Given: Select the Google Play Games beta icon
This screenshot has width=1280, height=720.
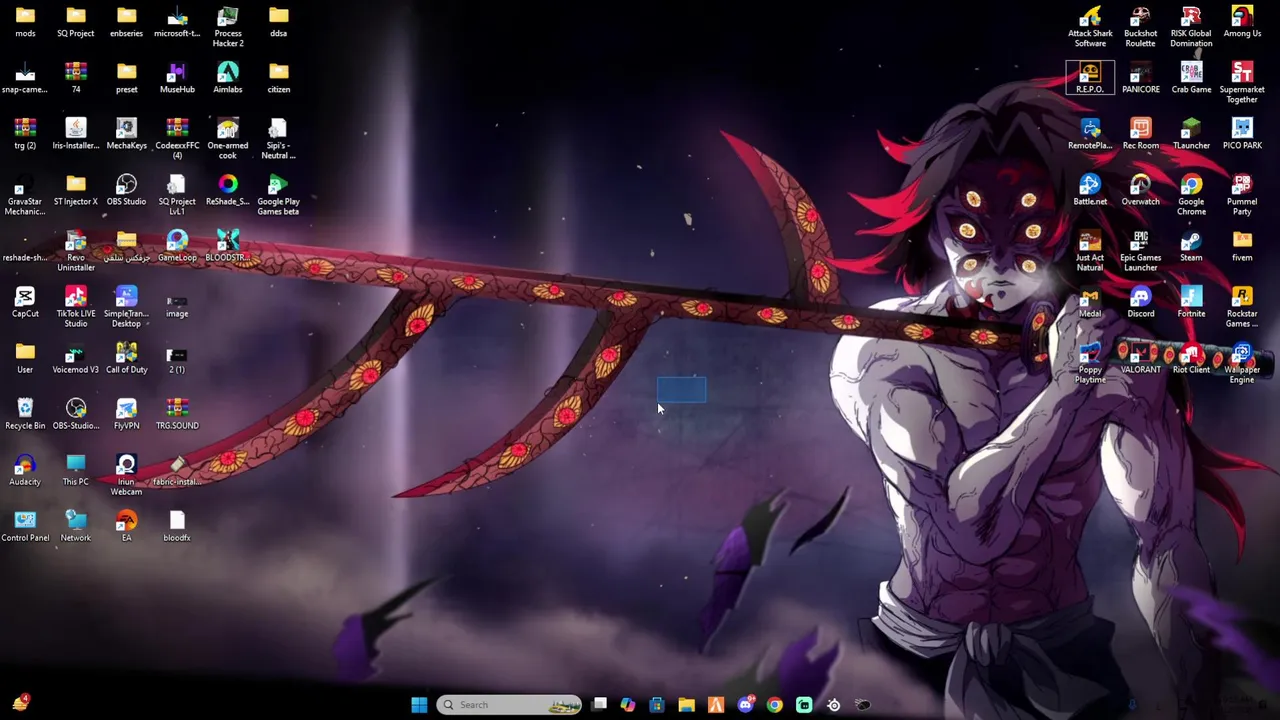Looking at the screenshot, I should (278, 194).
